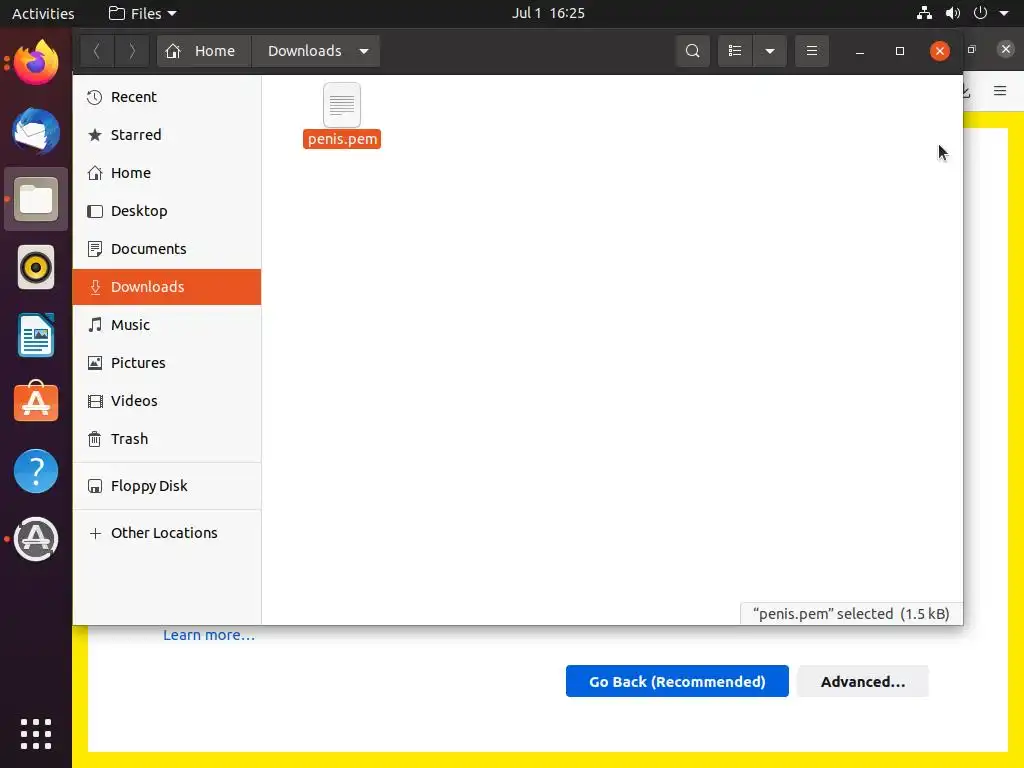The height and width of the screenshot is (768, 1024).
Task: Click the Activities button
Action: [43, 13]
